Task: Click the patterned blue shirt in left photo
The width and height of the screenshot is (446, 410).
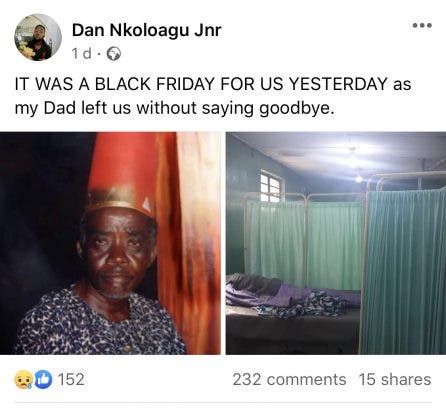Action: click(x=100, y=325)
